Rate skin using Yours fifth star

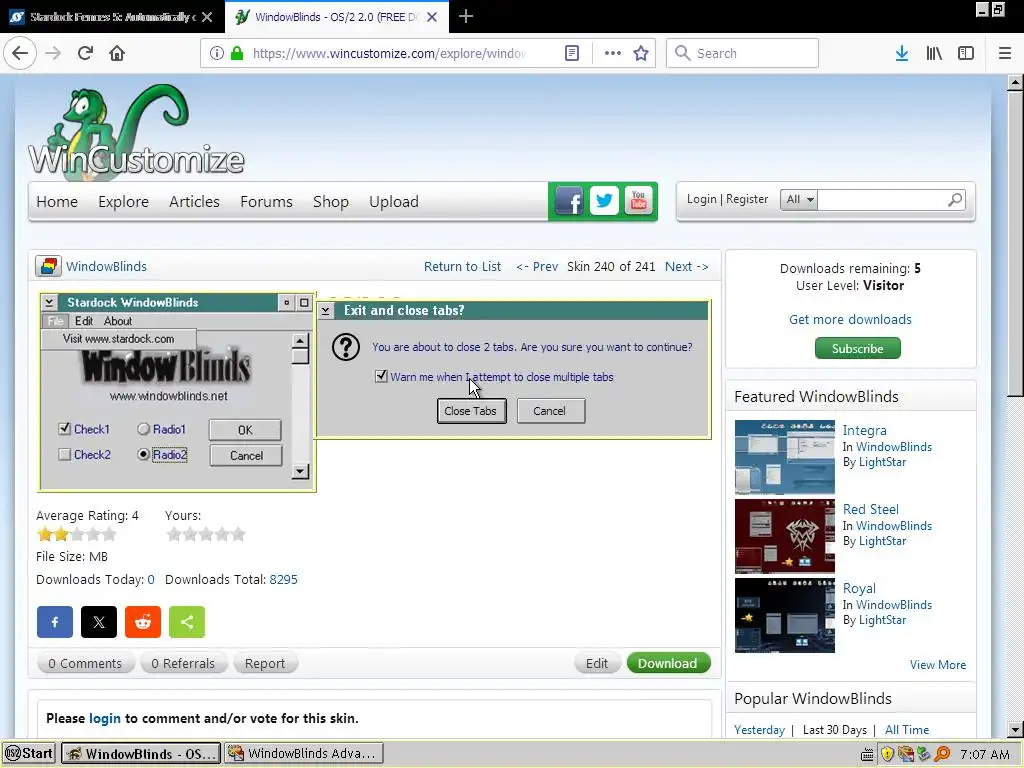click(x=238, y=535)
